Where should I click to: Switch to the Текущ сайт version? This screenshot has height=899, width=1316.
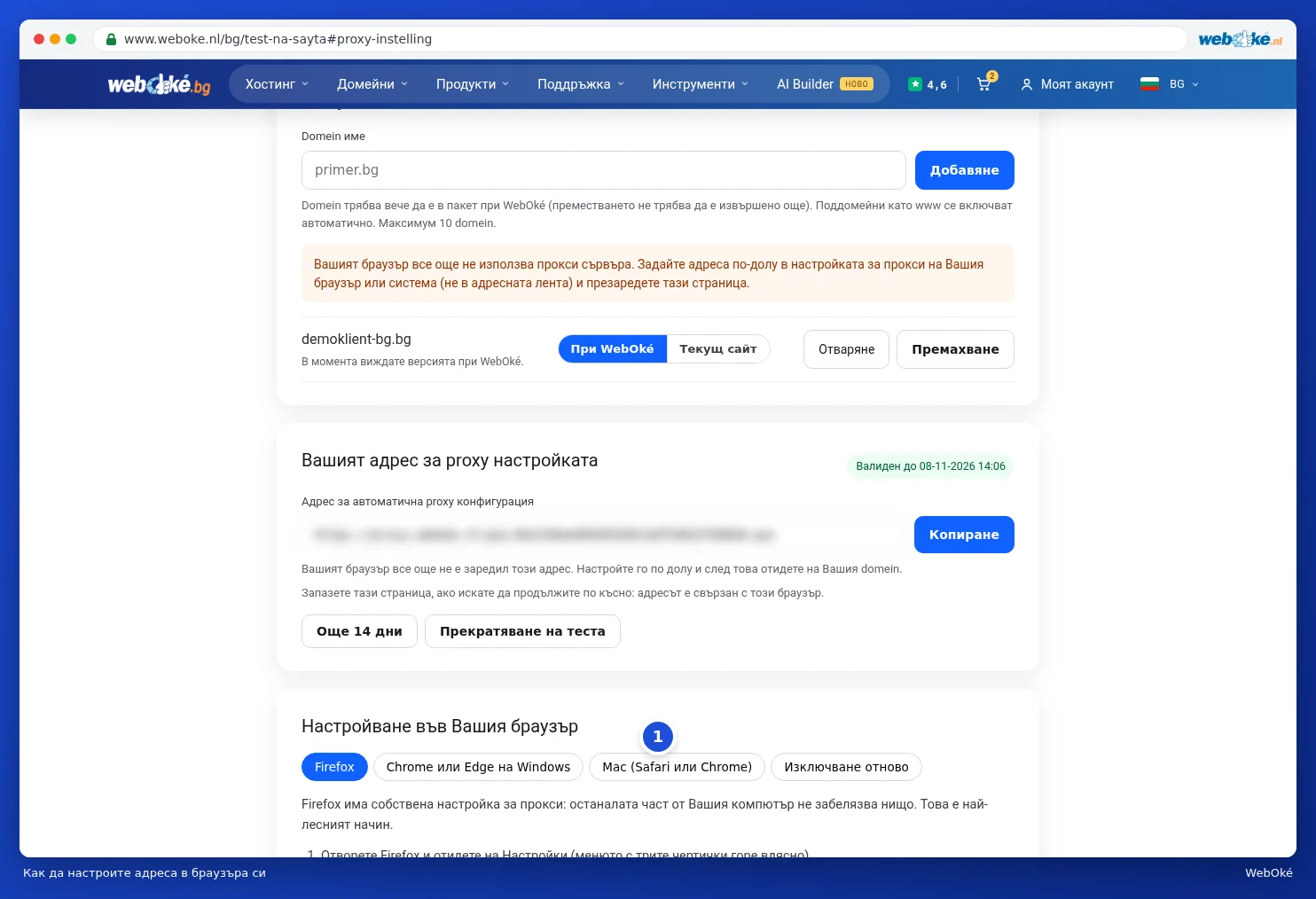pos(718,349)
